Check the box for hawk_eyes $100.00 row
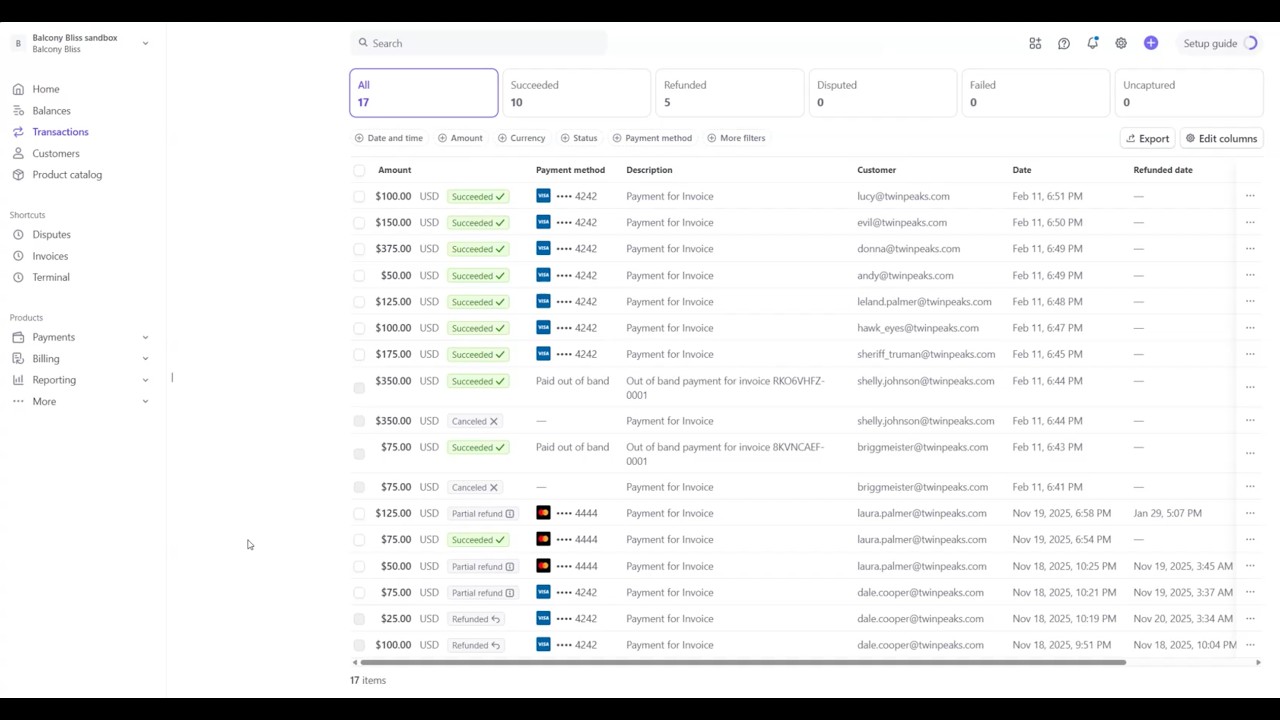 click(359, 328)
